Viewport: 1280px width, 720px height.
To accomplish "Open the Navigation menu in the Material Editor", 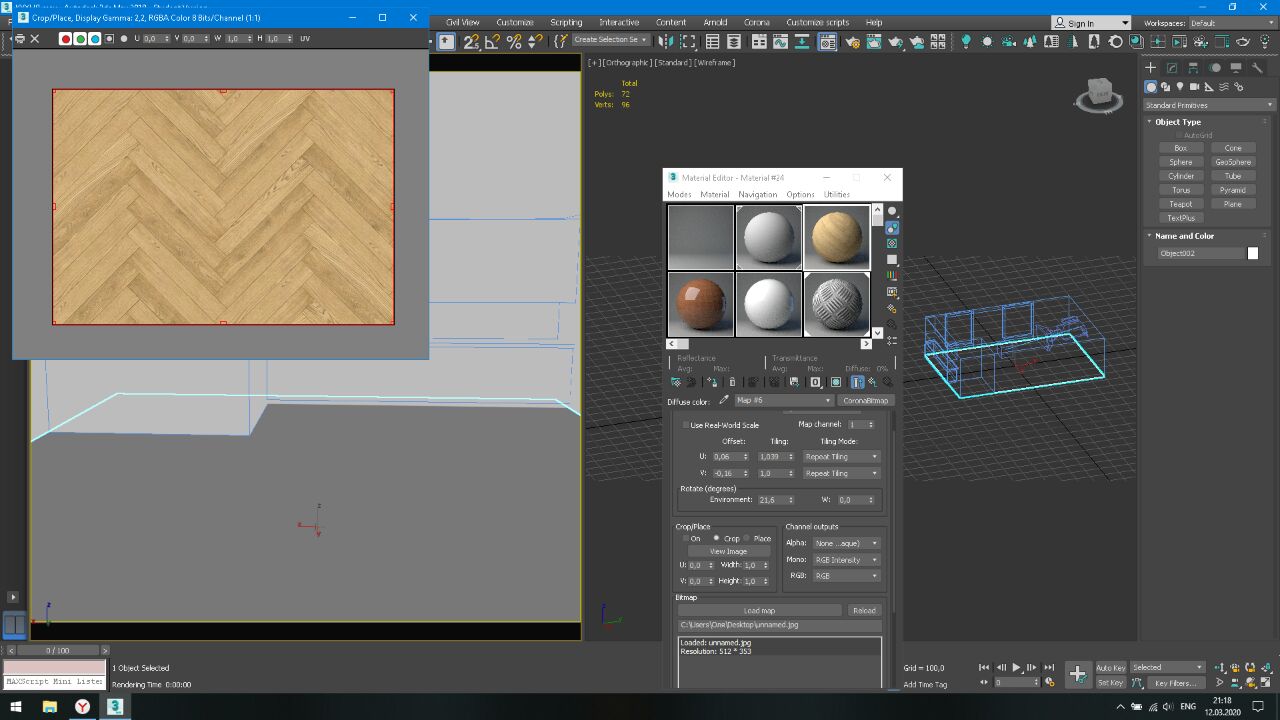I will 757,195.
